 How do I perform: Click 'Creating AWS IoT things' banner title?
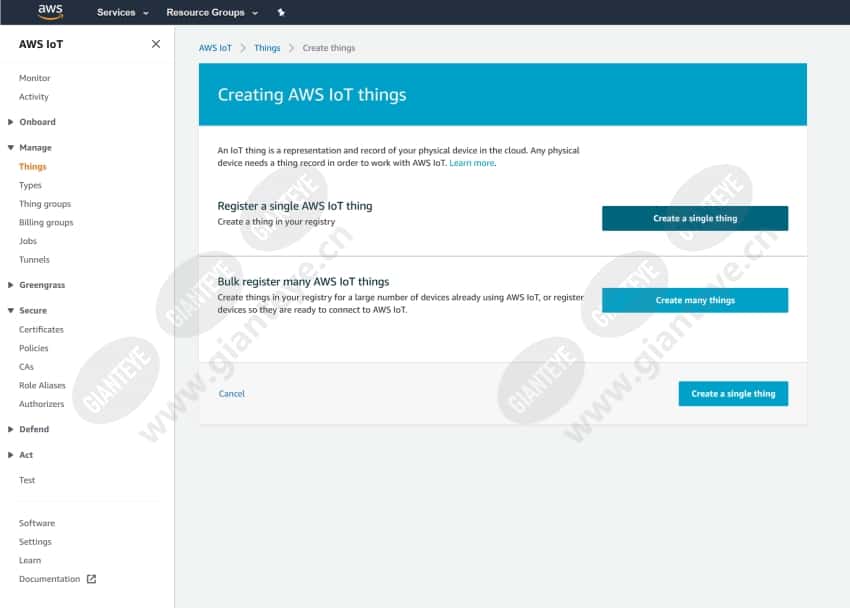[x=312, y=95]
